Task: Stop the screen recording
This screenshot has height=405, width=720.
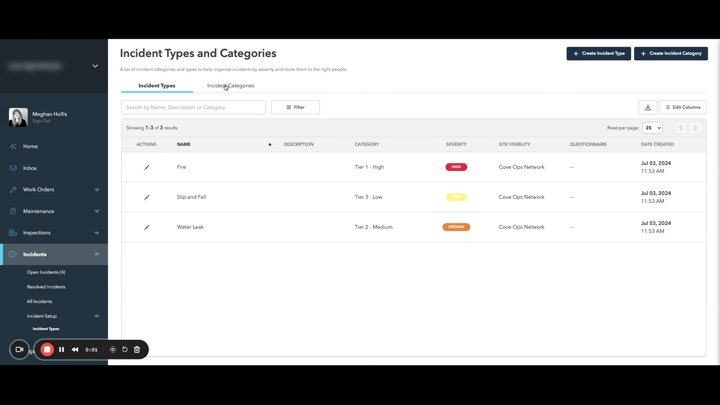Action: (x=47, y=349)
